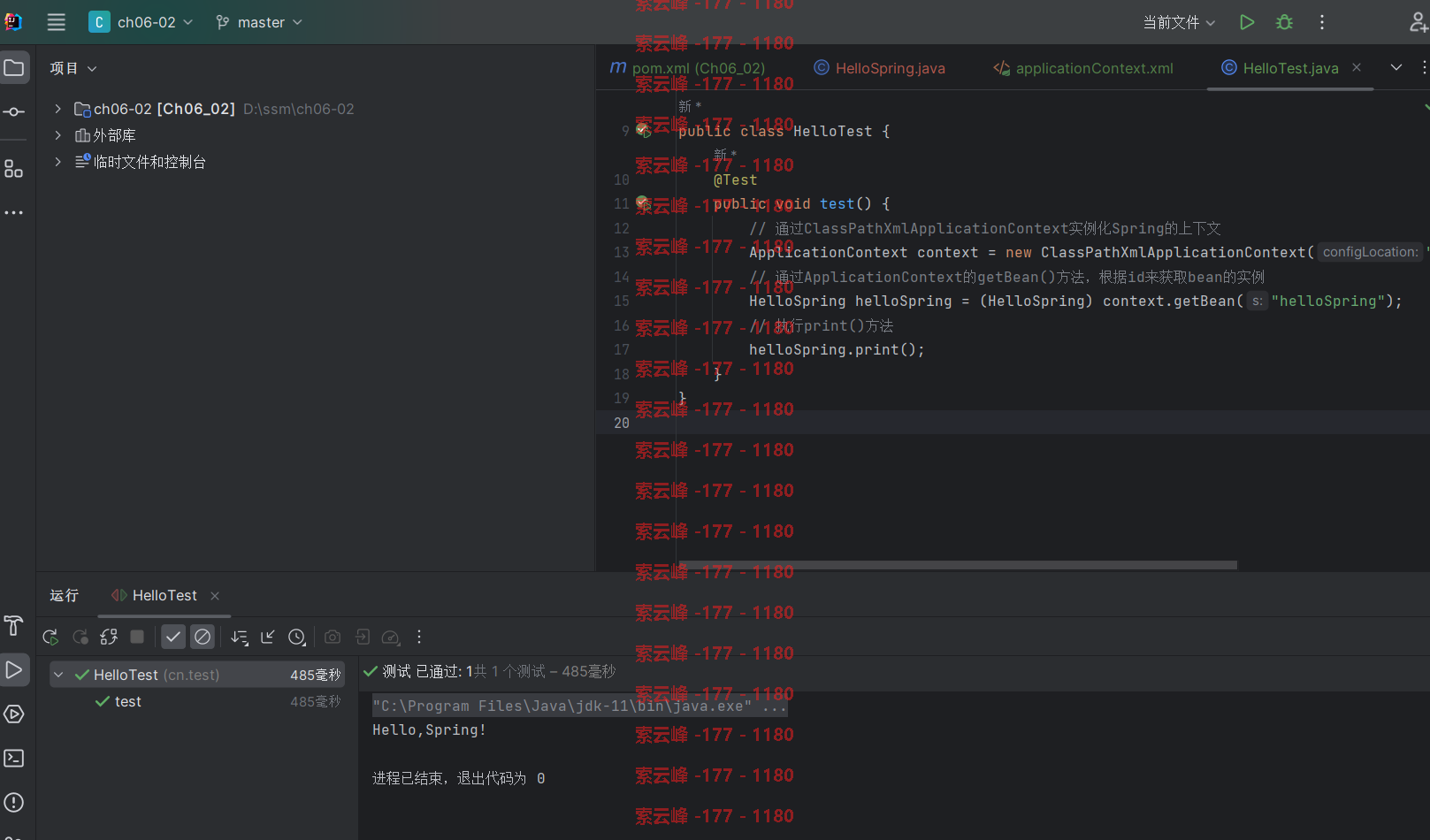Select the HelloTest (cn.test) result row
The image size is (1430, 840).
tap(197, 675)
